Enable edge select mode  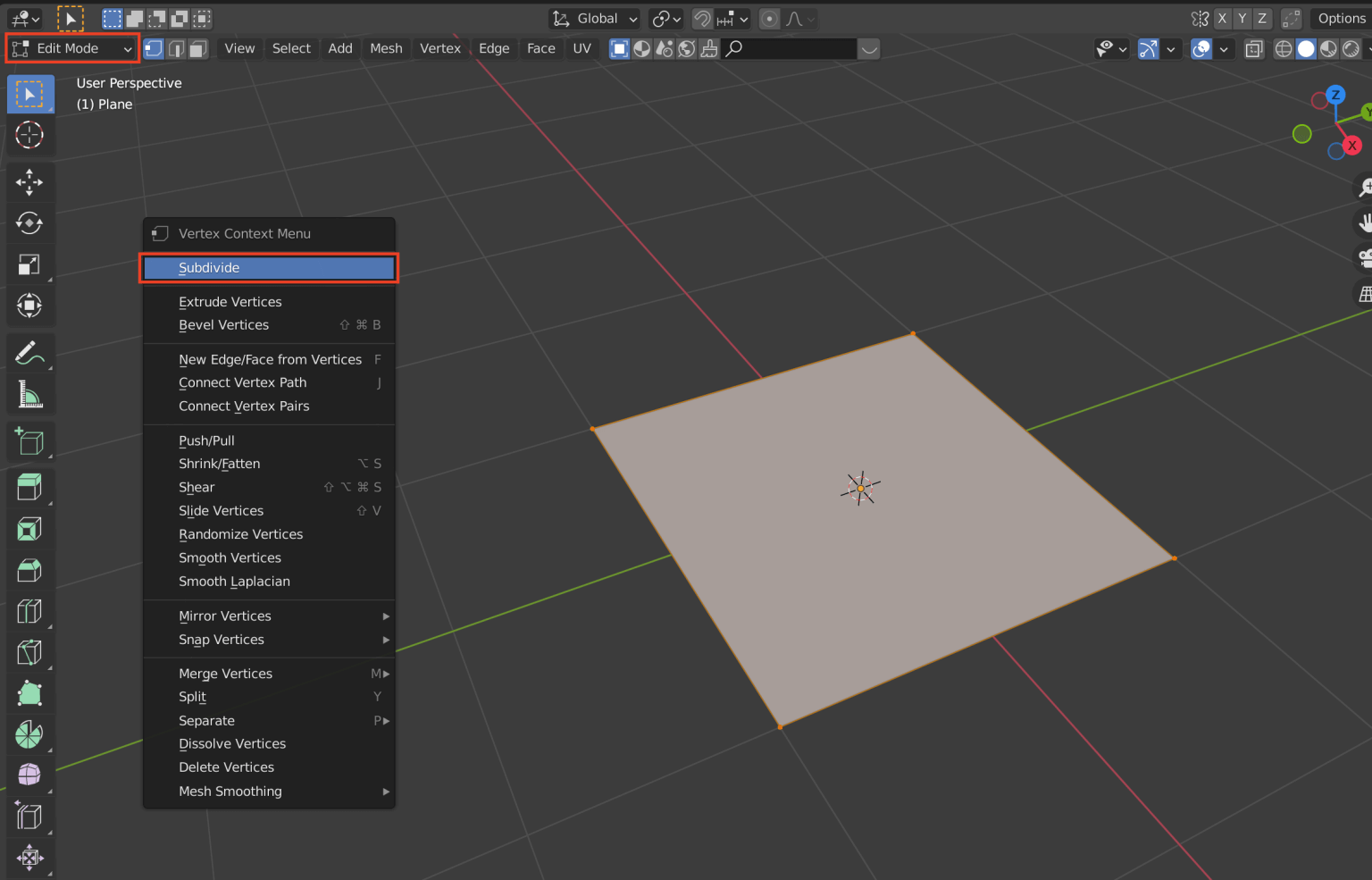pyautogui.click(x=175, y=48)
